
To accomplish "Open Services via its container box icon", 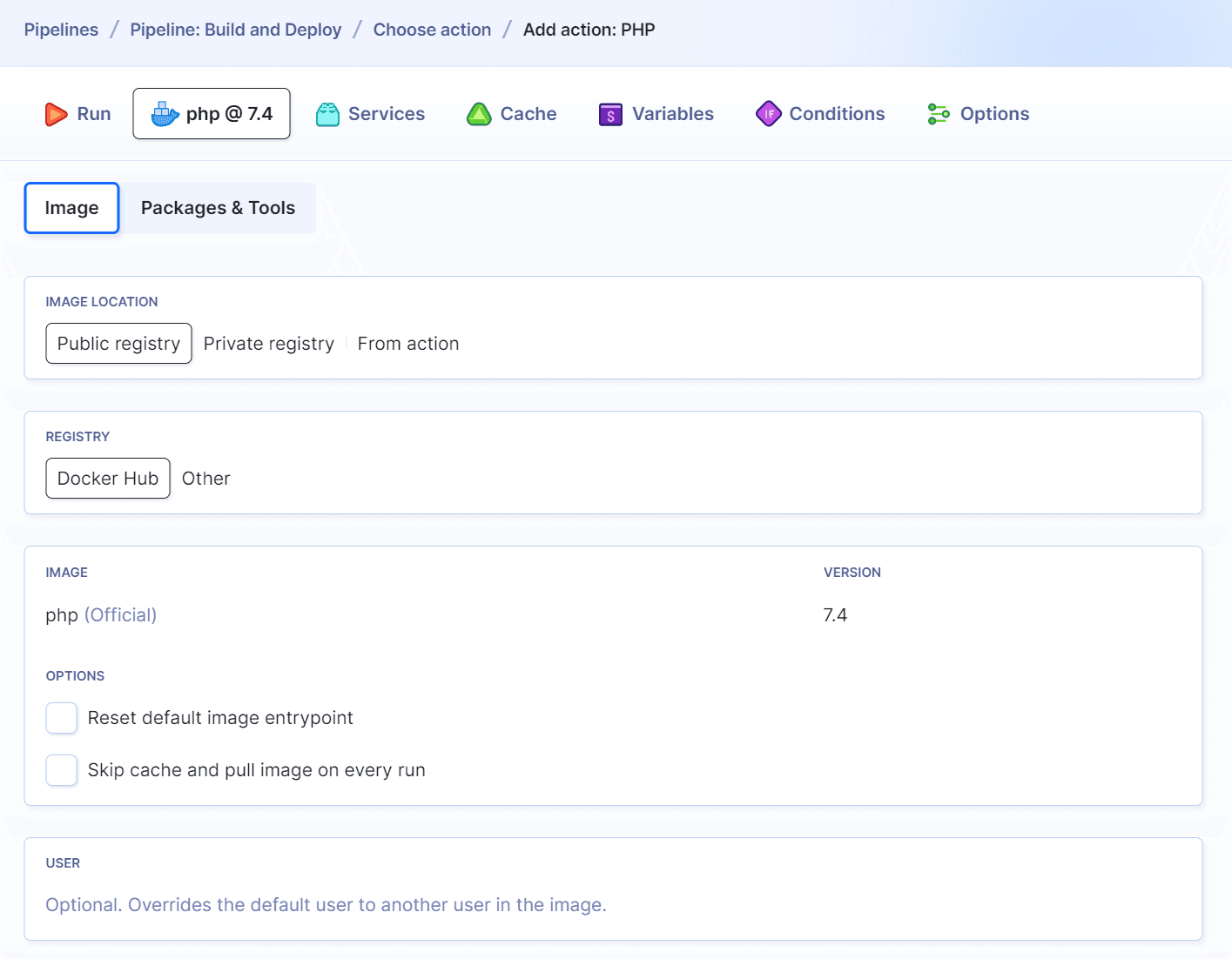I will tap(327, 113).
